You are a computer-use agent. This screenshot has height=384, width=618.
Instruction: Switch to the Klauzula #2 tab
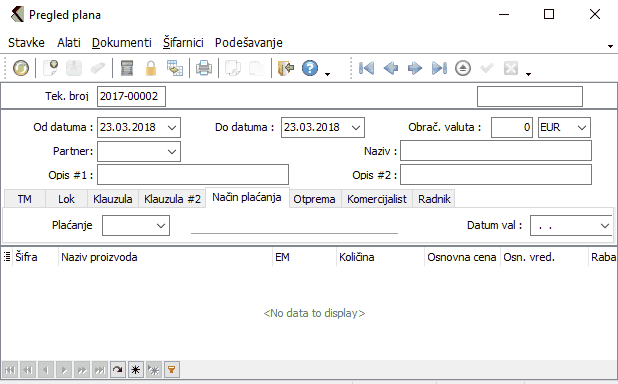tap(172, 199)
